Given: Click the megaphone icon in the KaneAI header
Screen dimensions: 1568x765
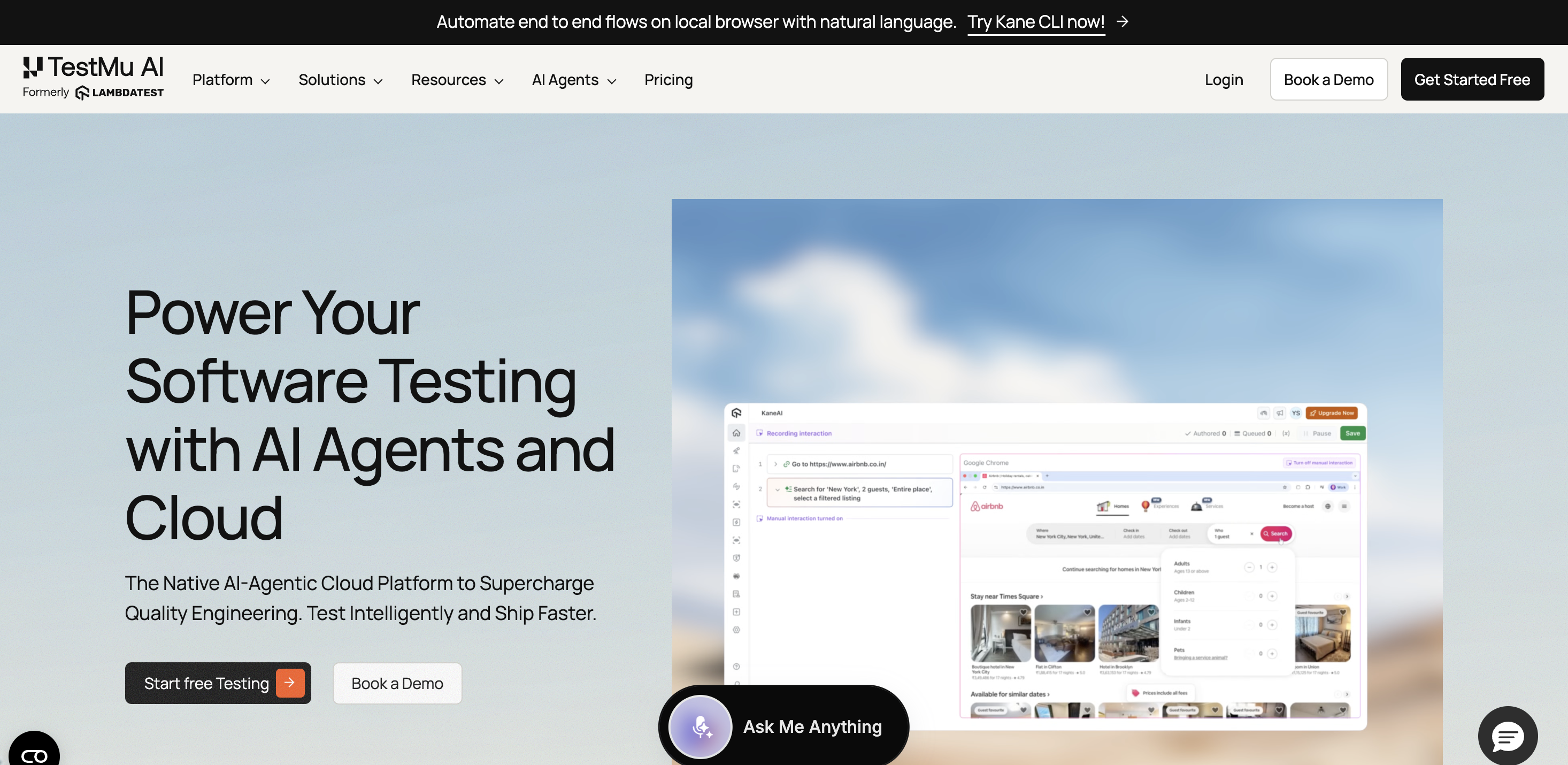Looking at the screenshot, I should click(x=1280, y=413).
